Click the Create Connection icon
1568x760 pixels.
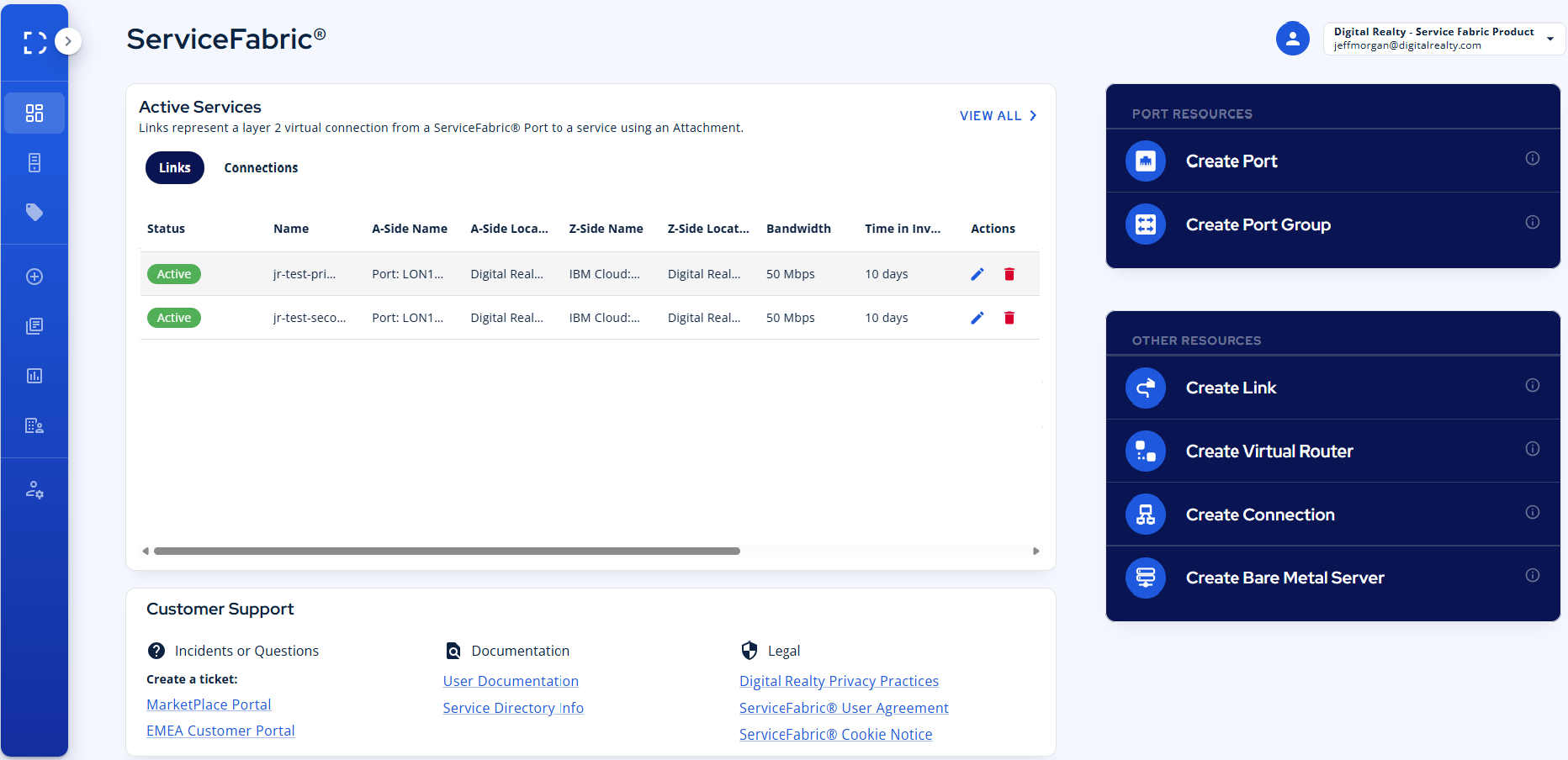coord(1146,515)
